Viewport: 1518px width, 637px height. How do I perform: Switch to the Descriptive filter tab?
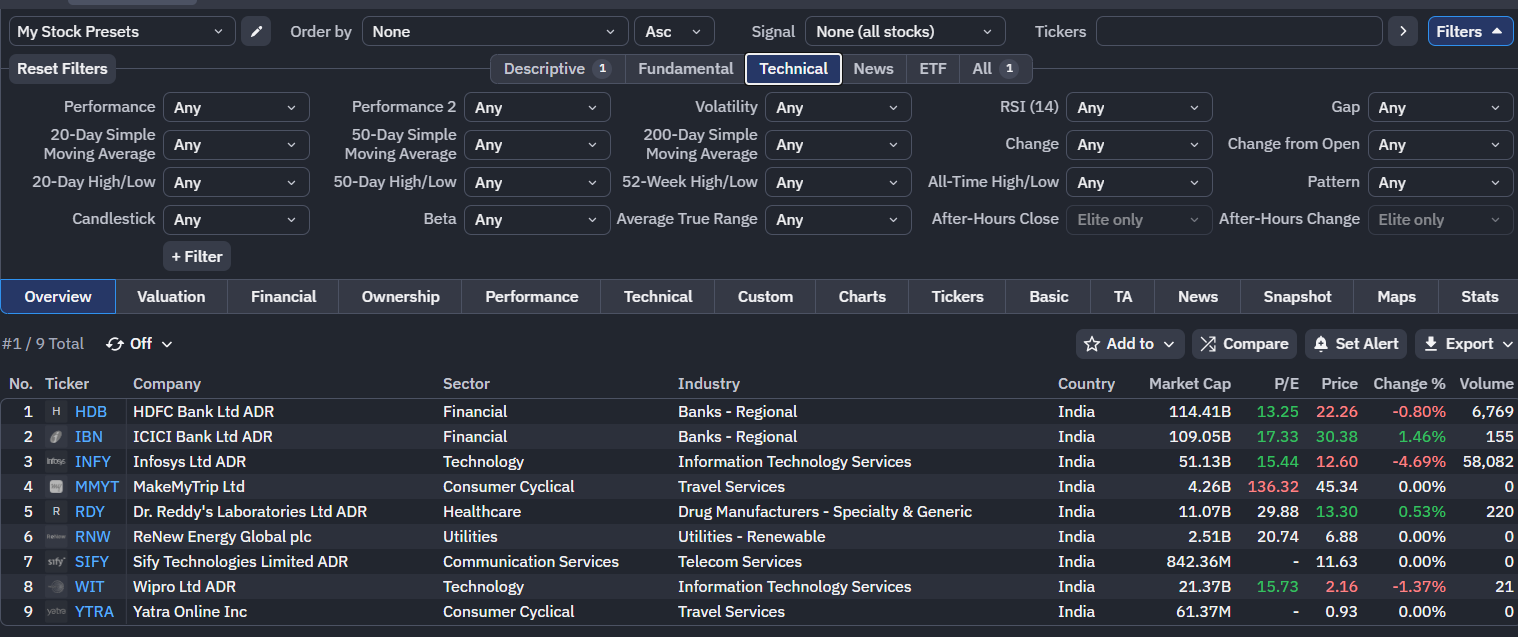coord(557,69)
